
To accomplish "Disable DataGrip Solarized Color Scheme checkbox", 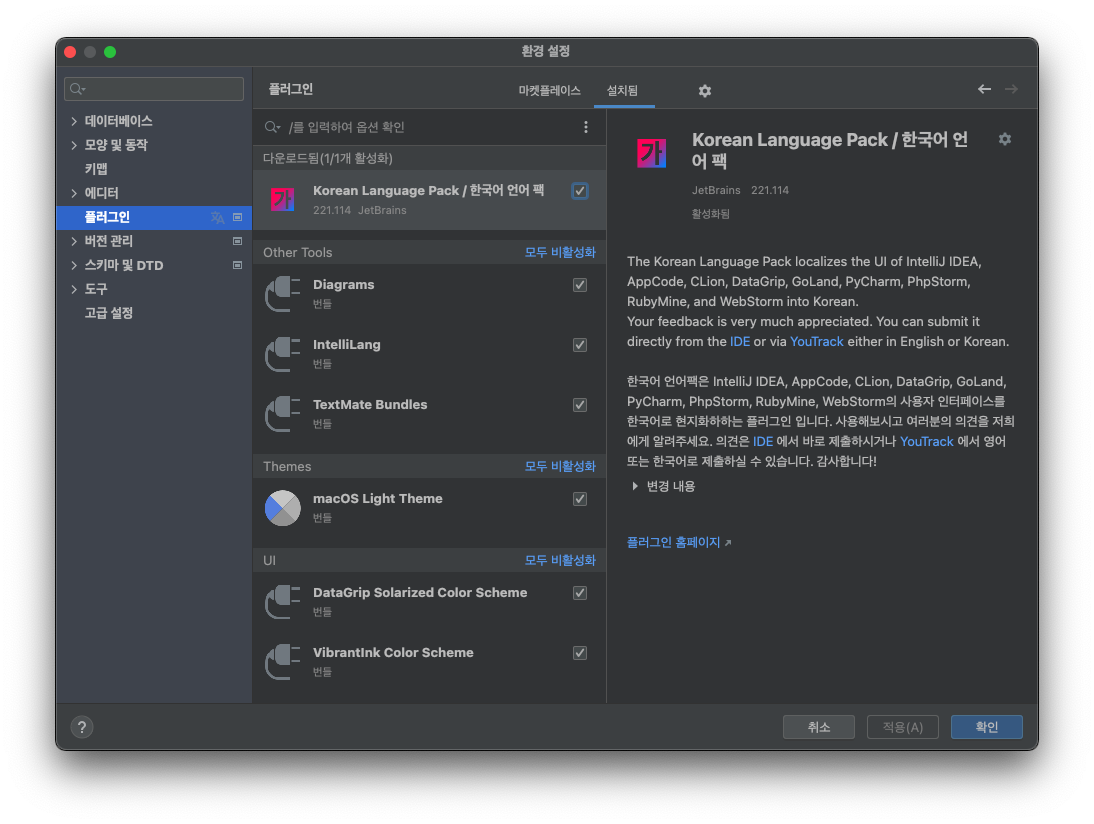I will [x=580, y=593].
